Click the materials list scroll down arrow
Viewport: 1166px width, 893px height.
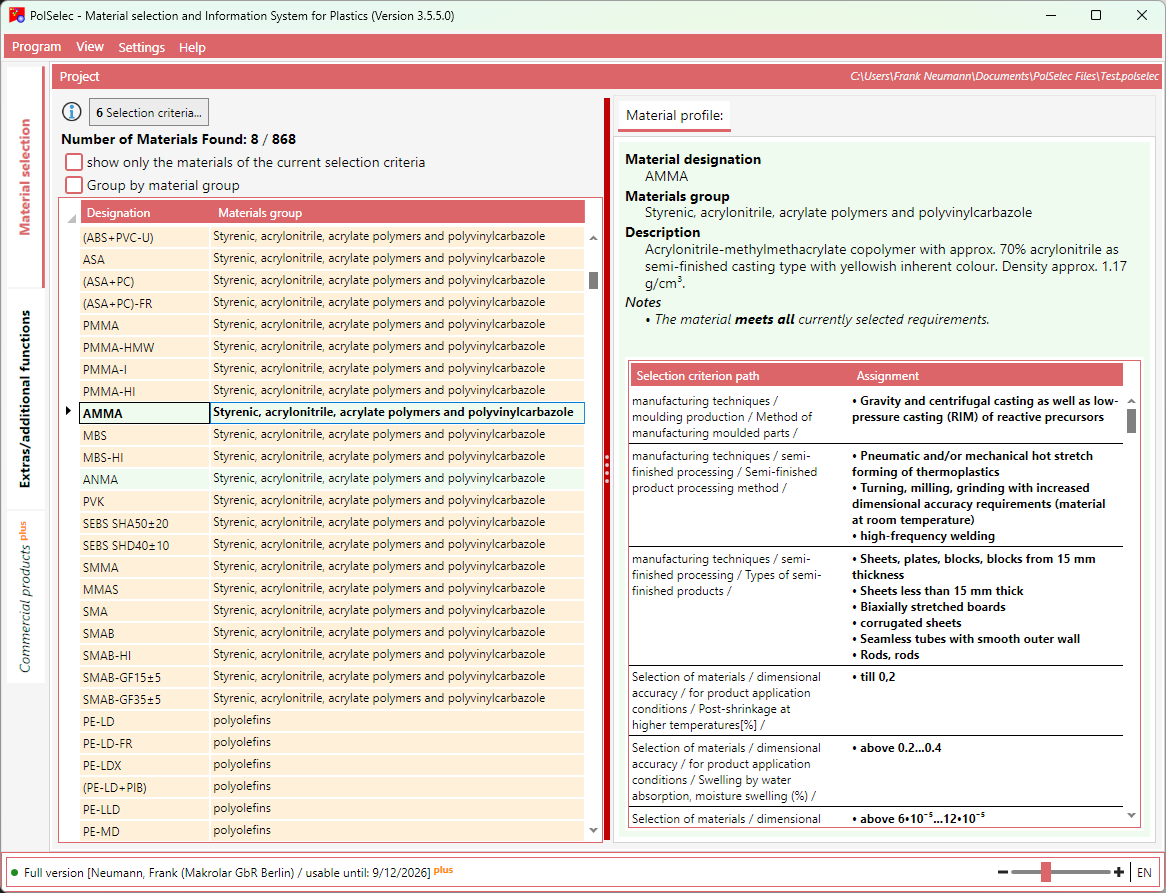[x=593, y=831]
